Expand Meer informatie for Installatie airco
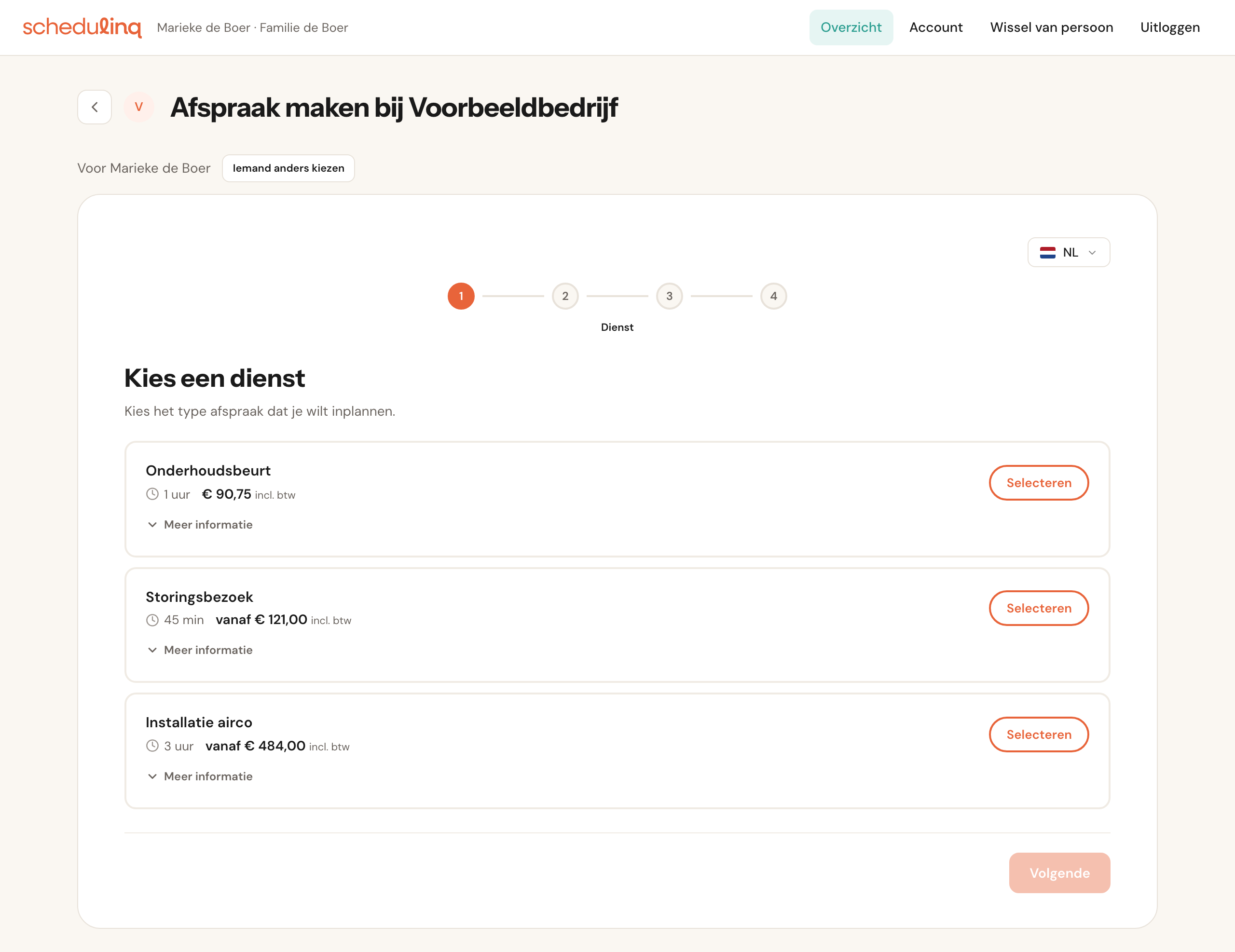 [x=200, y=776]
